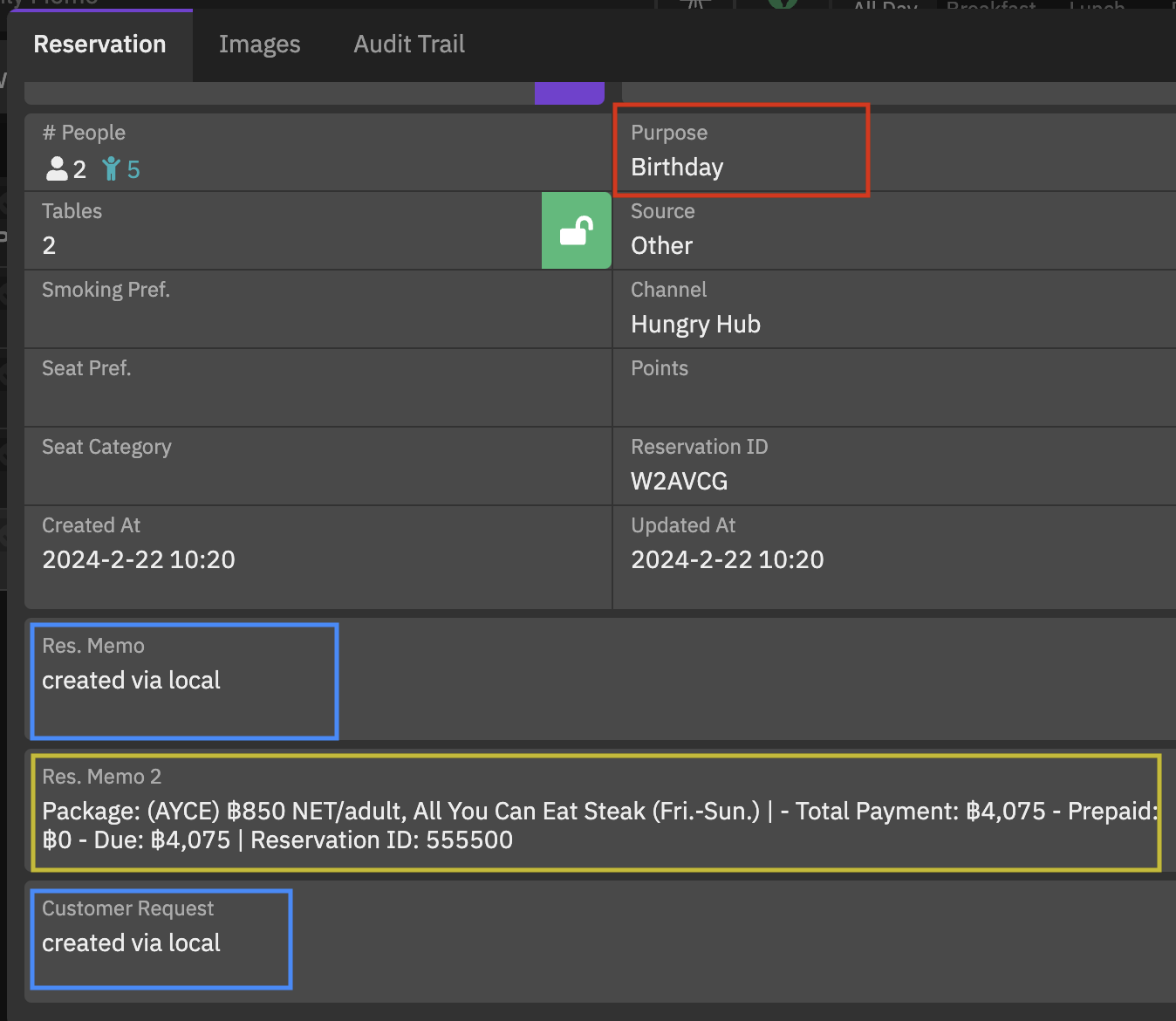Screen dimensions: 1176x1021
Task: Click the Reservation ID W2AVCG
Action: point(679,482)
